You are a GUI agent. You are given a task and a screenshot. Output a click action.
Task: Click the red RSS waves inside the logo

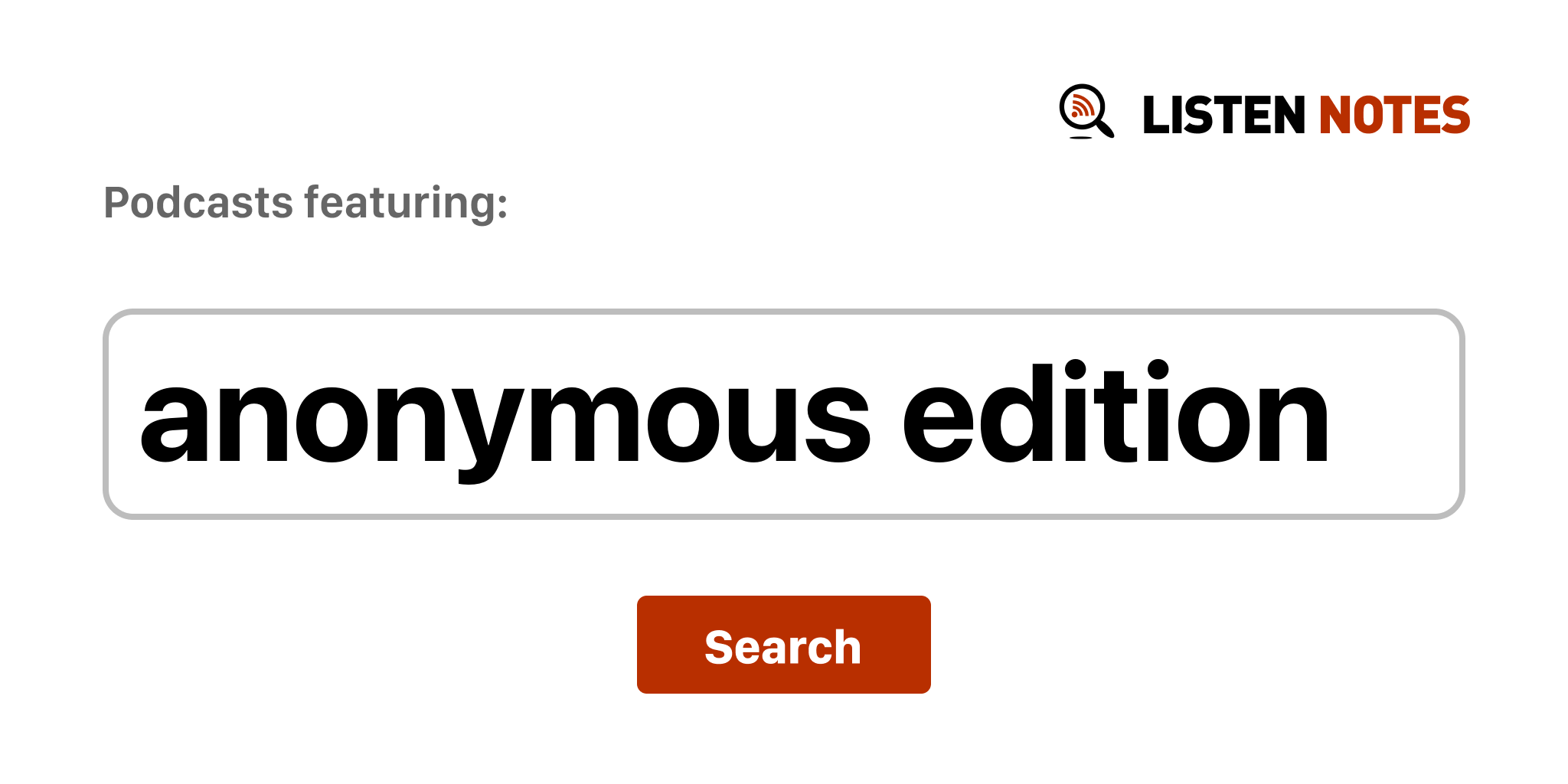pyautogui.click(x=1081, y=106)
